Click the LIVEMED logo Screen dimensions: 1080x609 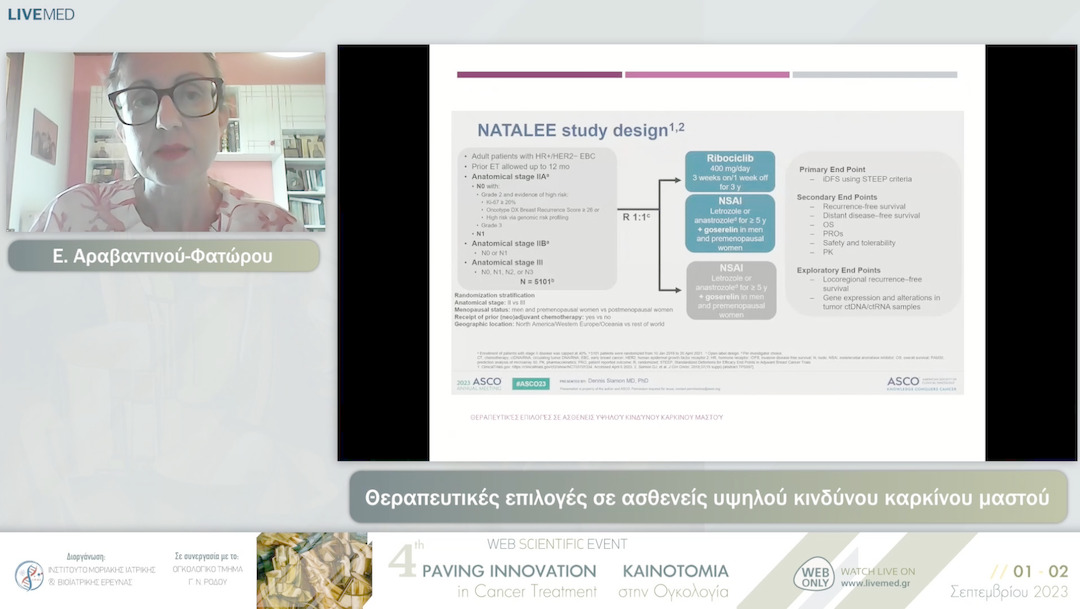pos(41,14)
